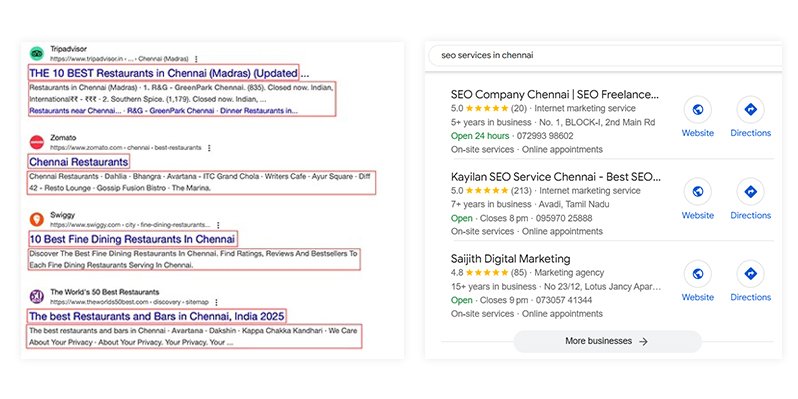Open 'The best Restaurants and Bars in Chennai' result
Image resolution: width=798 pixels, height=399 pixels.
tap(157, 317)
